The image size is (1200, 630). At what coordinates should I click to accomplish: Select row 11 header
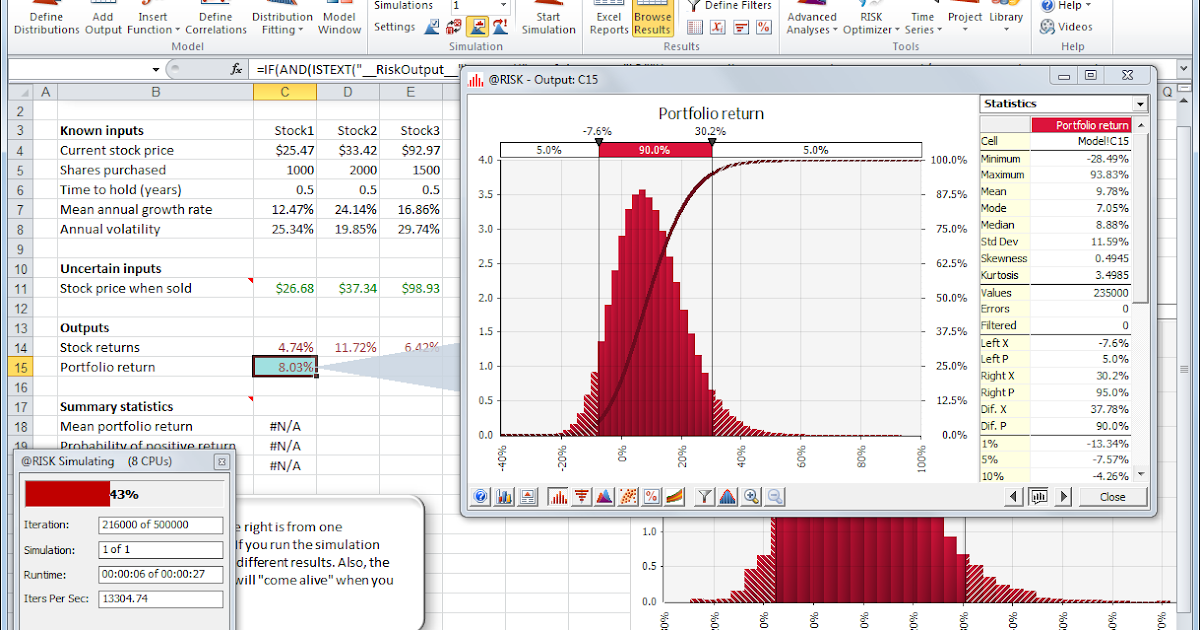pos(20,288)
